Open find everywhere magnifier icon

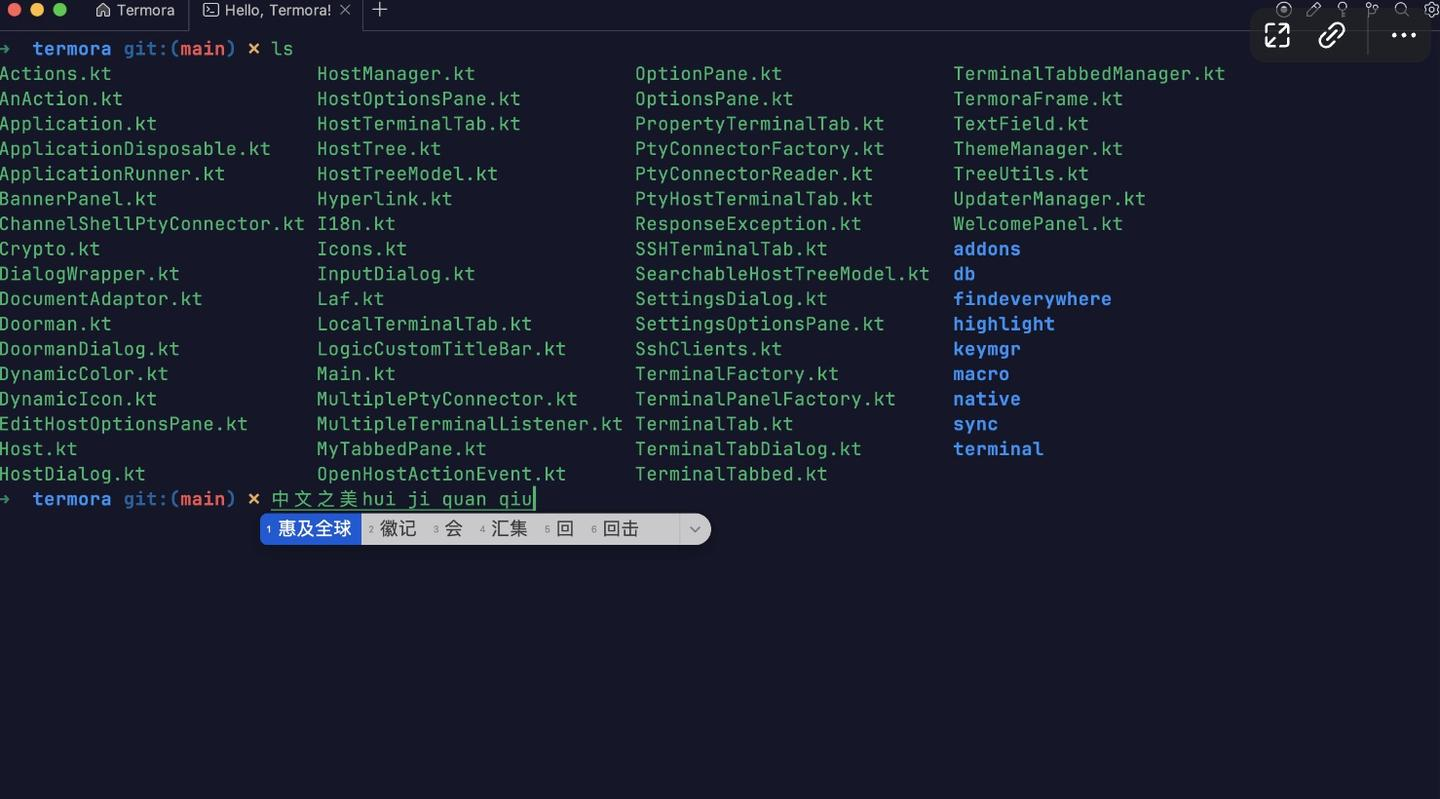point(1402,9)
